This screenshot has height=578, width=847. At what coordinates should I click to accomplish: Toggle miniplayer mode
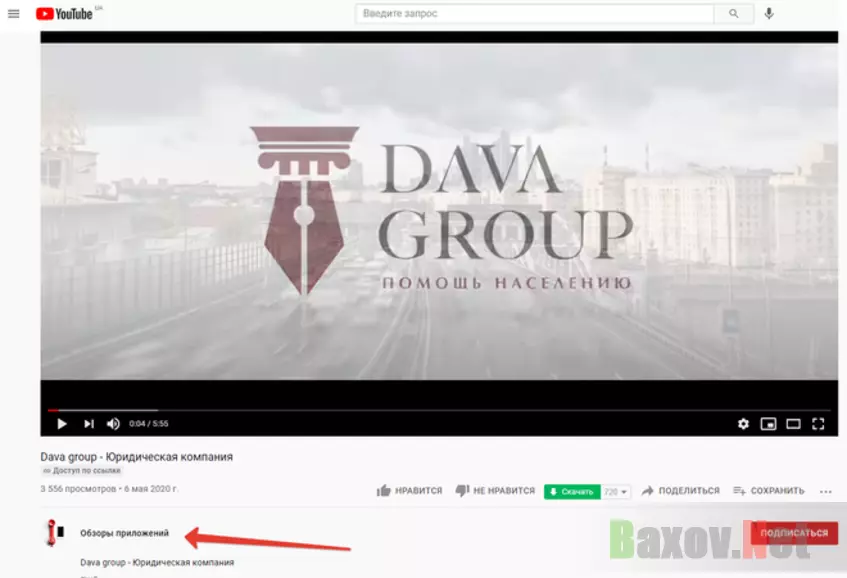[768, 423]
